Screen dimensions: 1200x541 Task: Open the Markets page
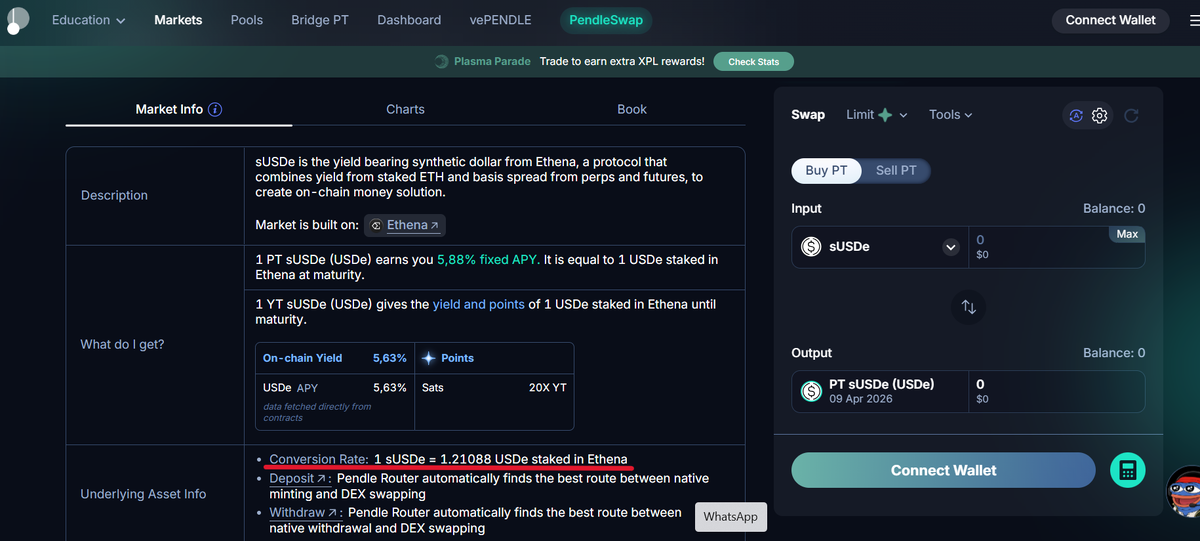(x=178, y=20)
